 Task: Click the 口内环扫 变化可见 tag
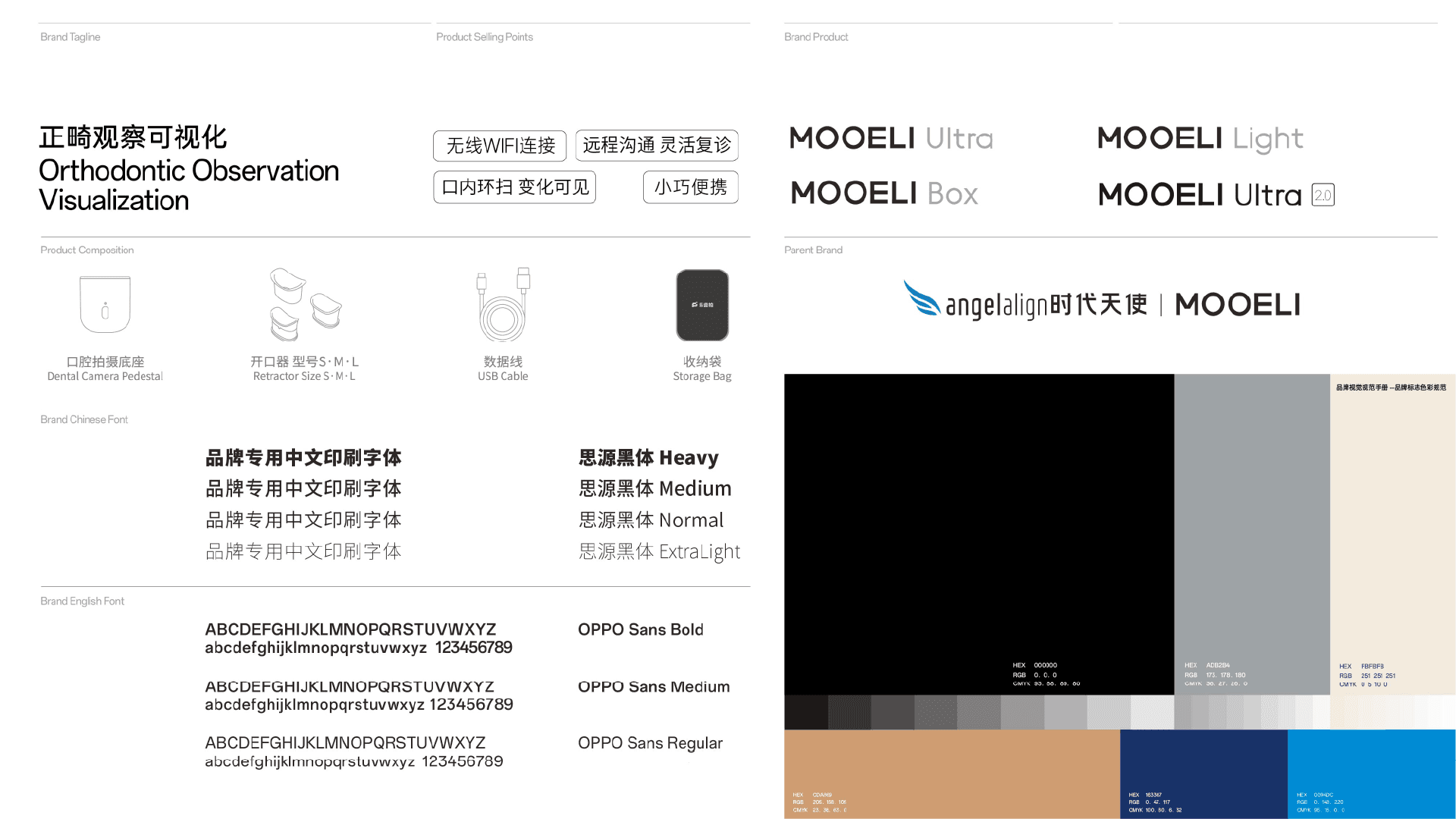(514, 187)
